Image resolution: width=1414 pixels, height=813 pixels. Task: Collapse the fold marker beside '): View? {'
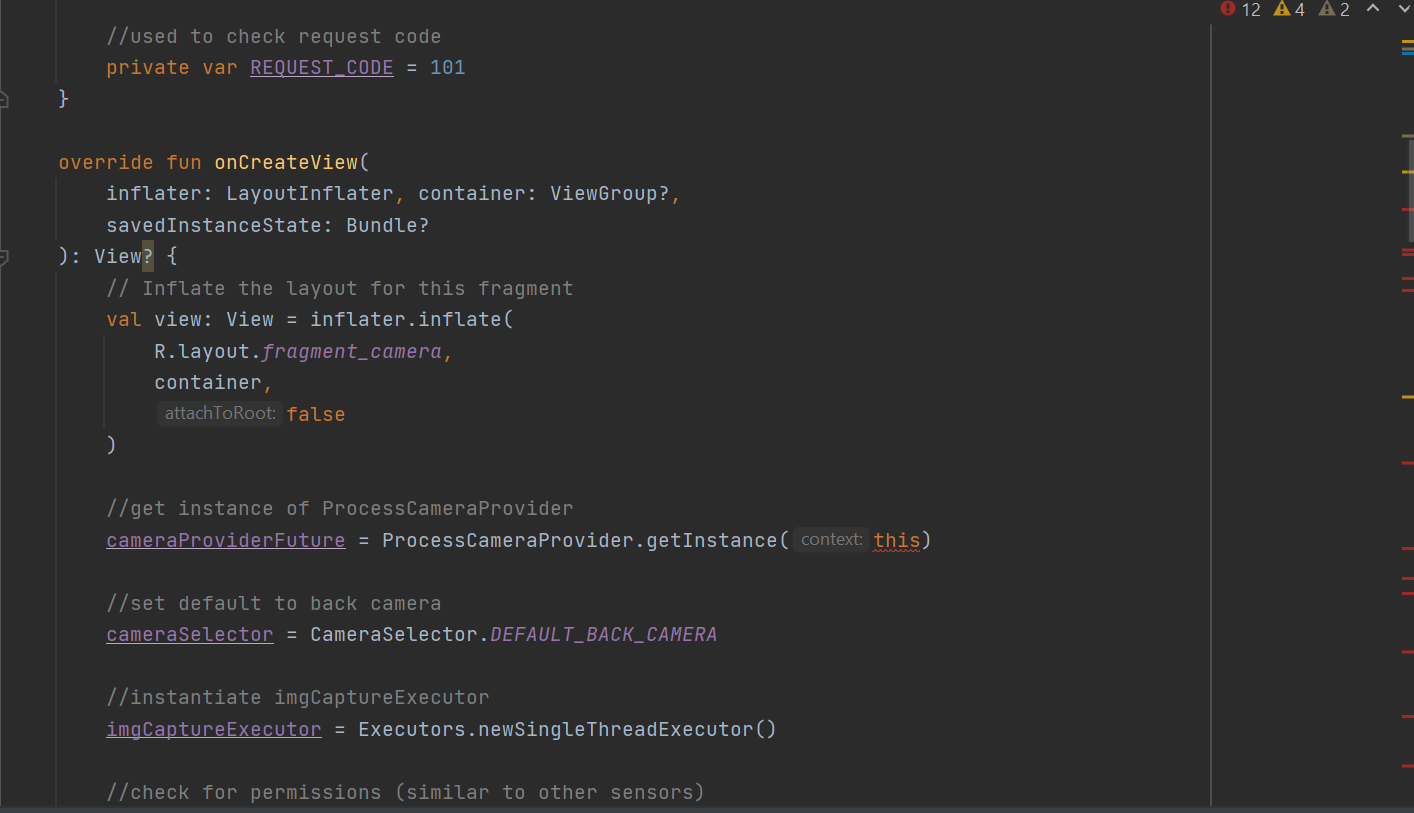4,257
